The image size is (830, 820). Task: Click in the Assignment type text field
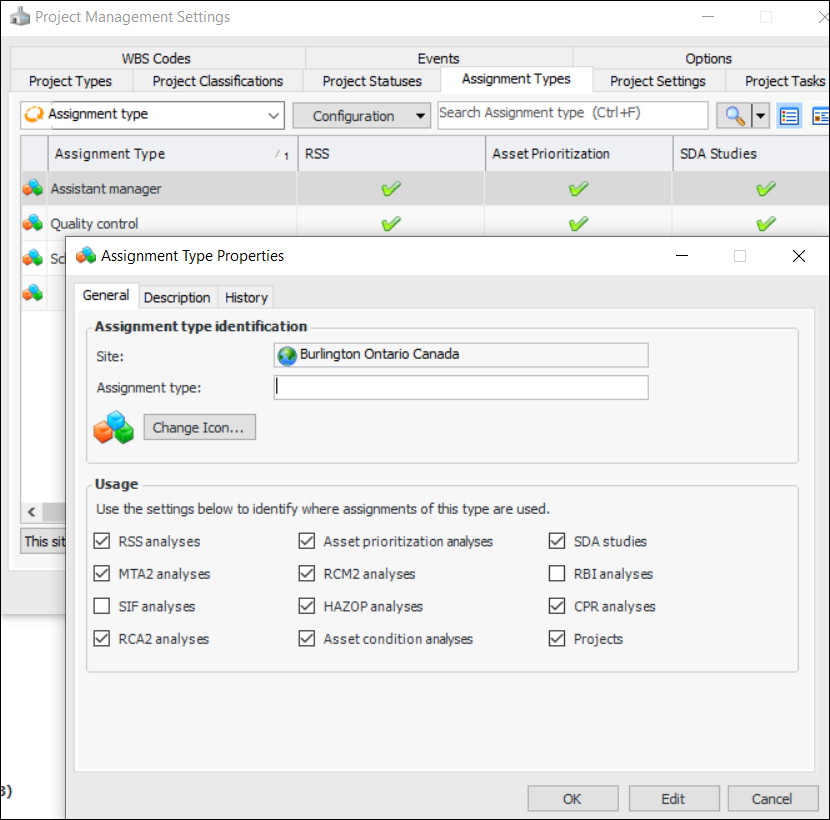(x=460, y=387)
